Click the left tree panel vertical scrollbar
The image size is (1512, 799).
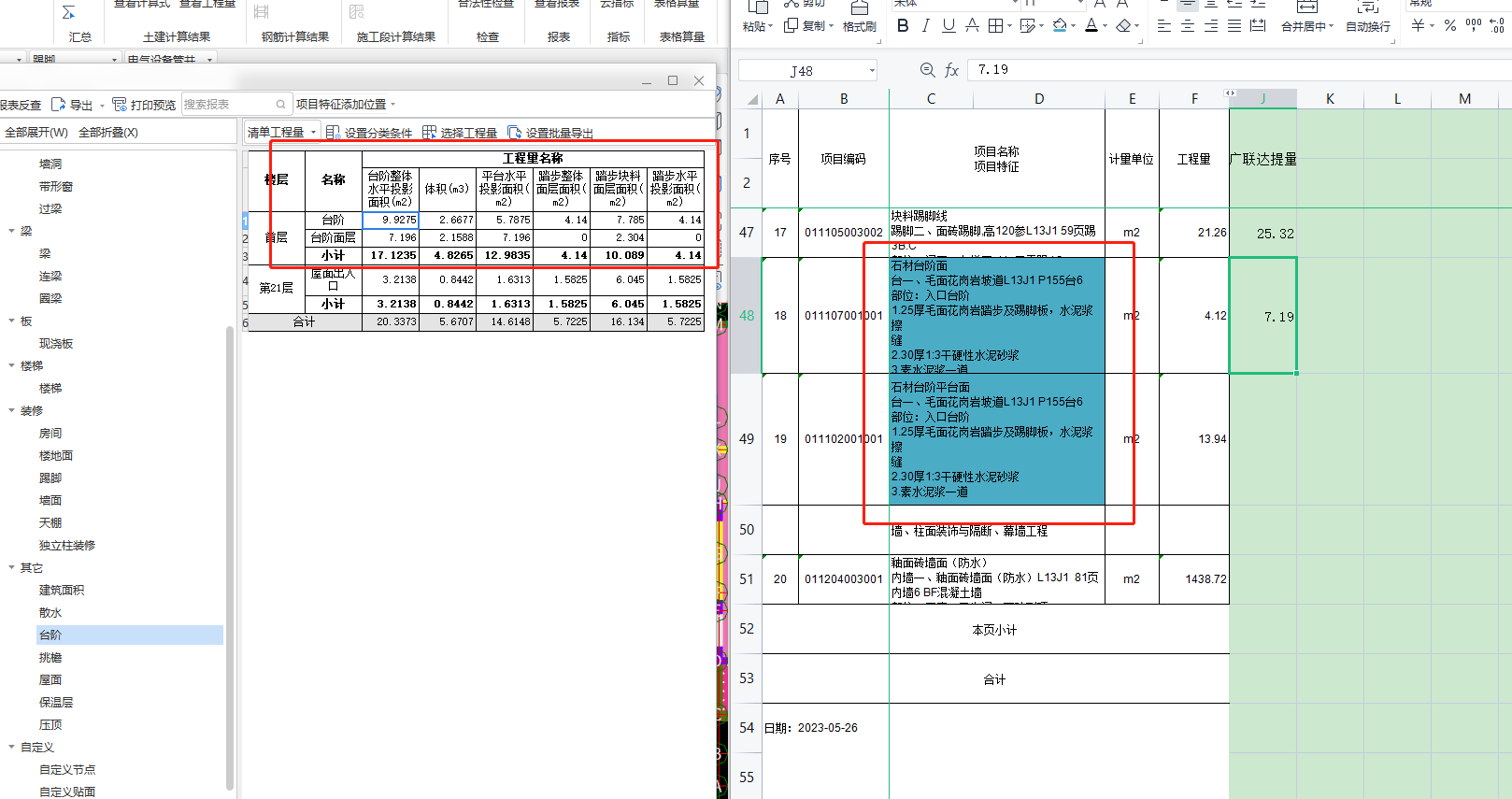230,557
